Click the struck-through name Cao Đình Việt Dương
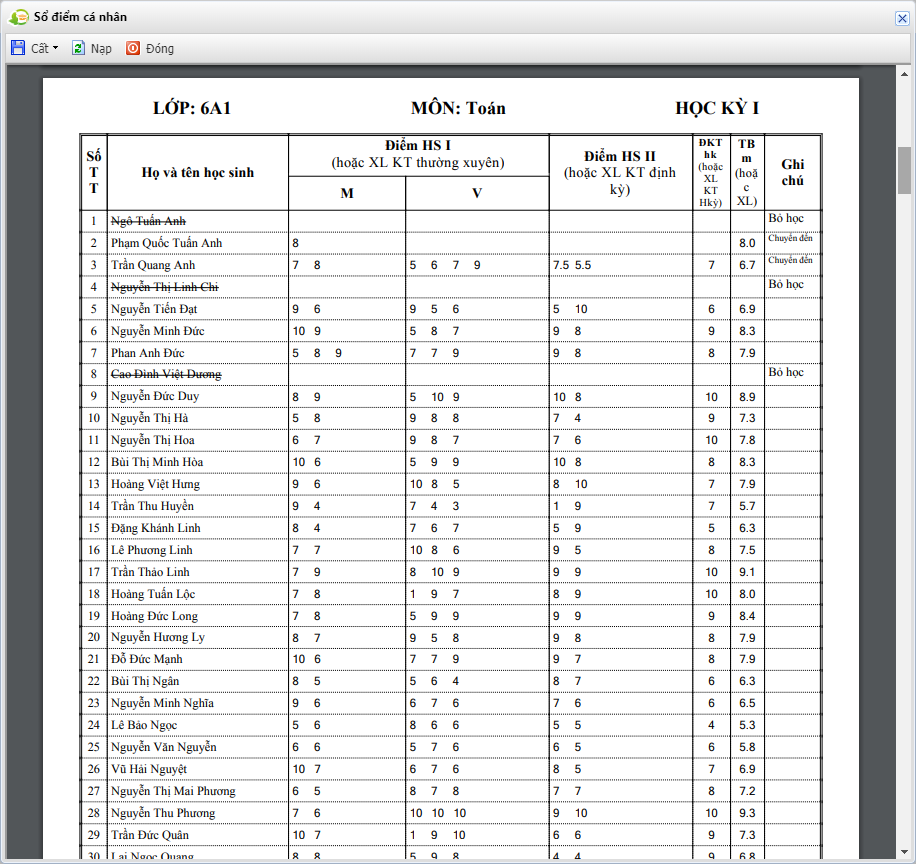 [166, 374]
